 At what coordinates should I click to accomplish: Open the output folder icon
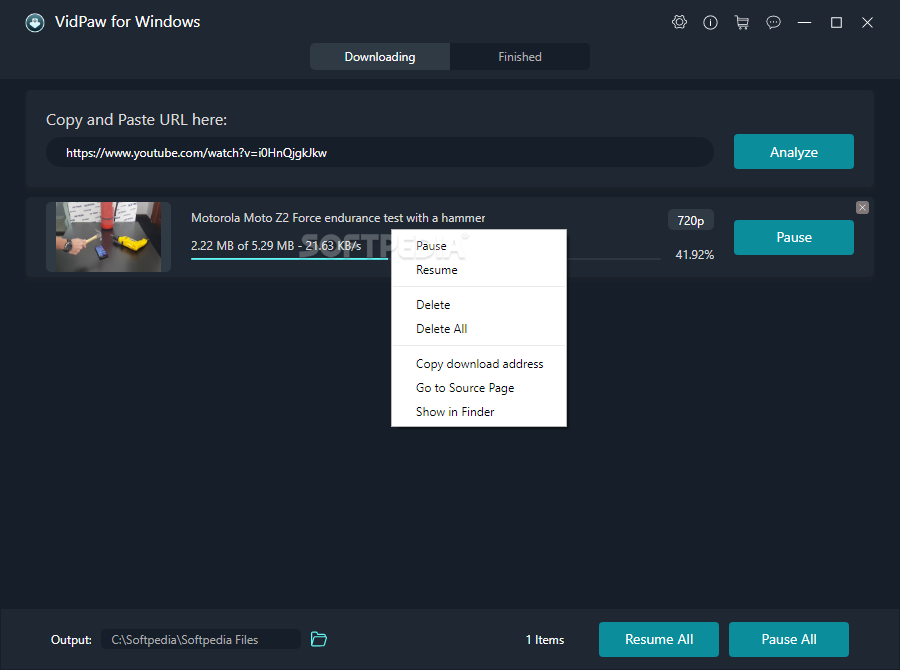coord(319,639)
